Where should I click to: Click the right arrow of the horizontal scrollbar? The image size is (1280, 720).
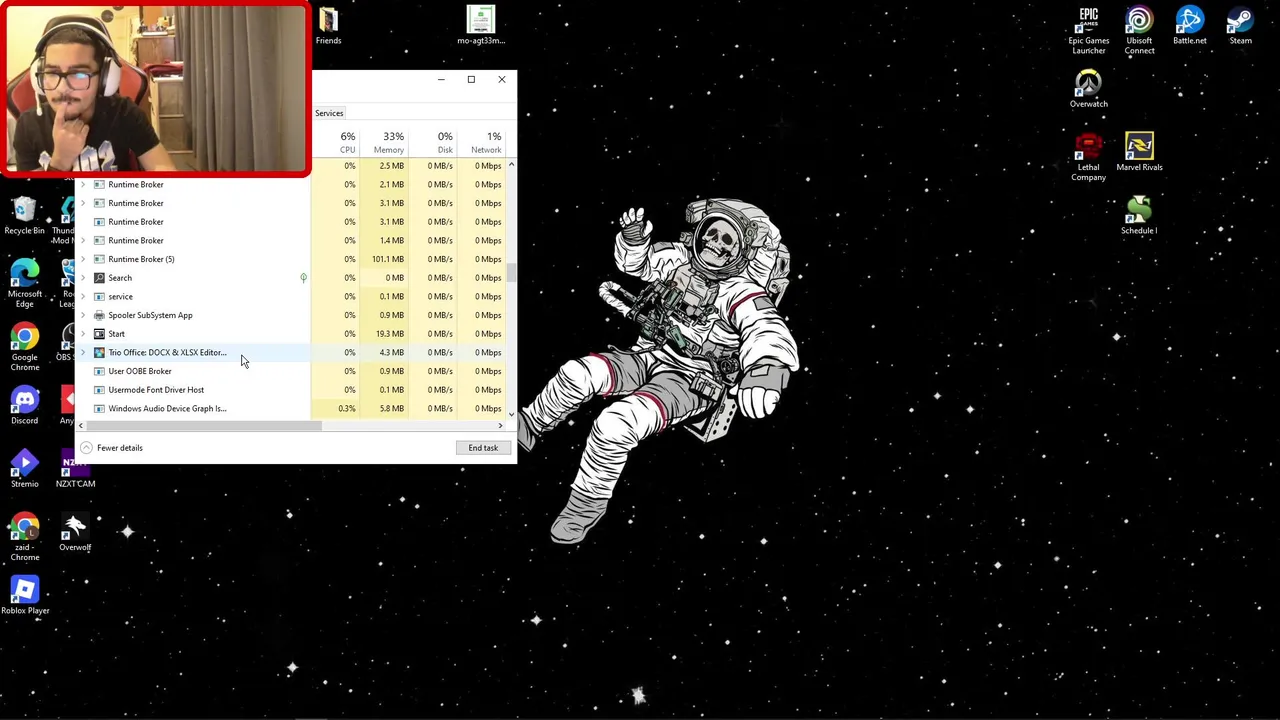pyautogui.click(x=500, y=426)
